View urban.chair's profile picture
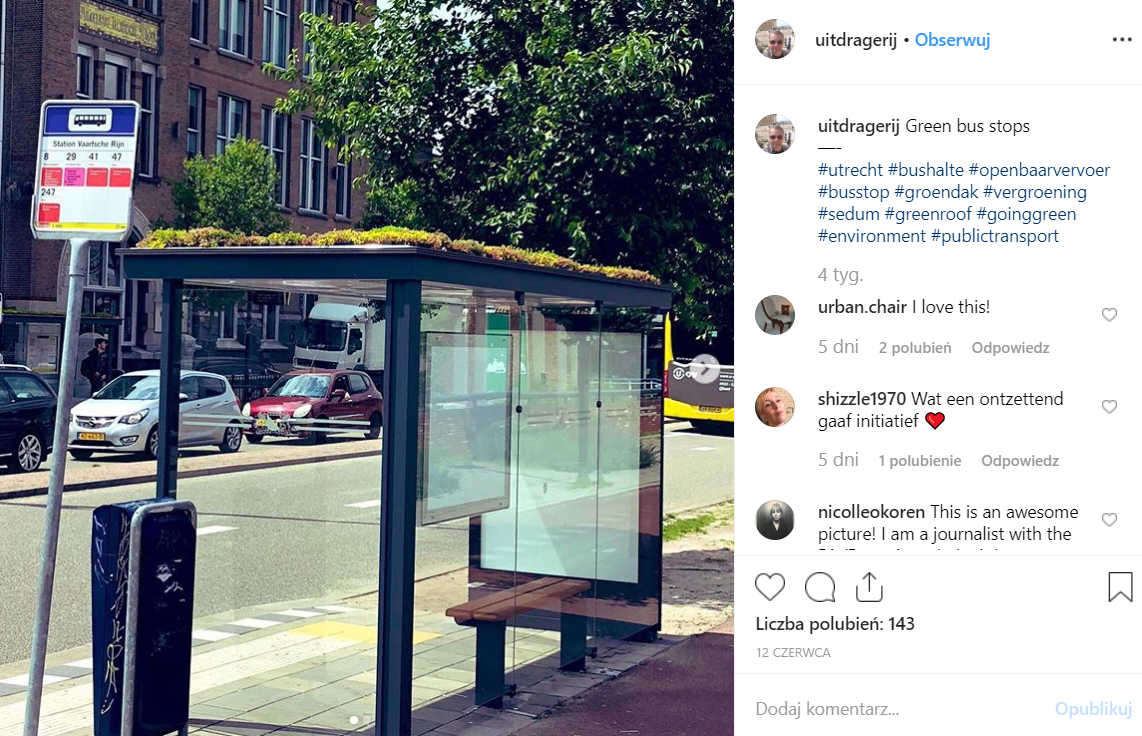 775,314
